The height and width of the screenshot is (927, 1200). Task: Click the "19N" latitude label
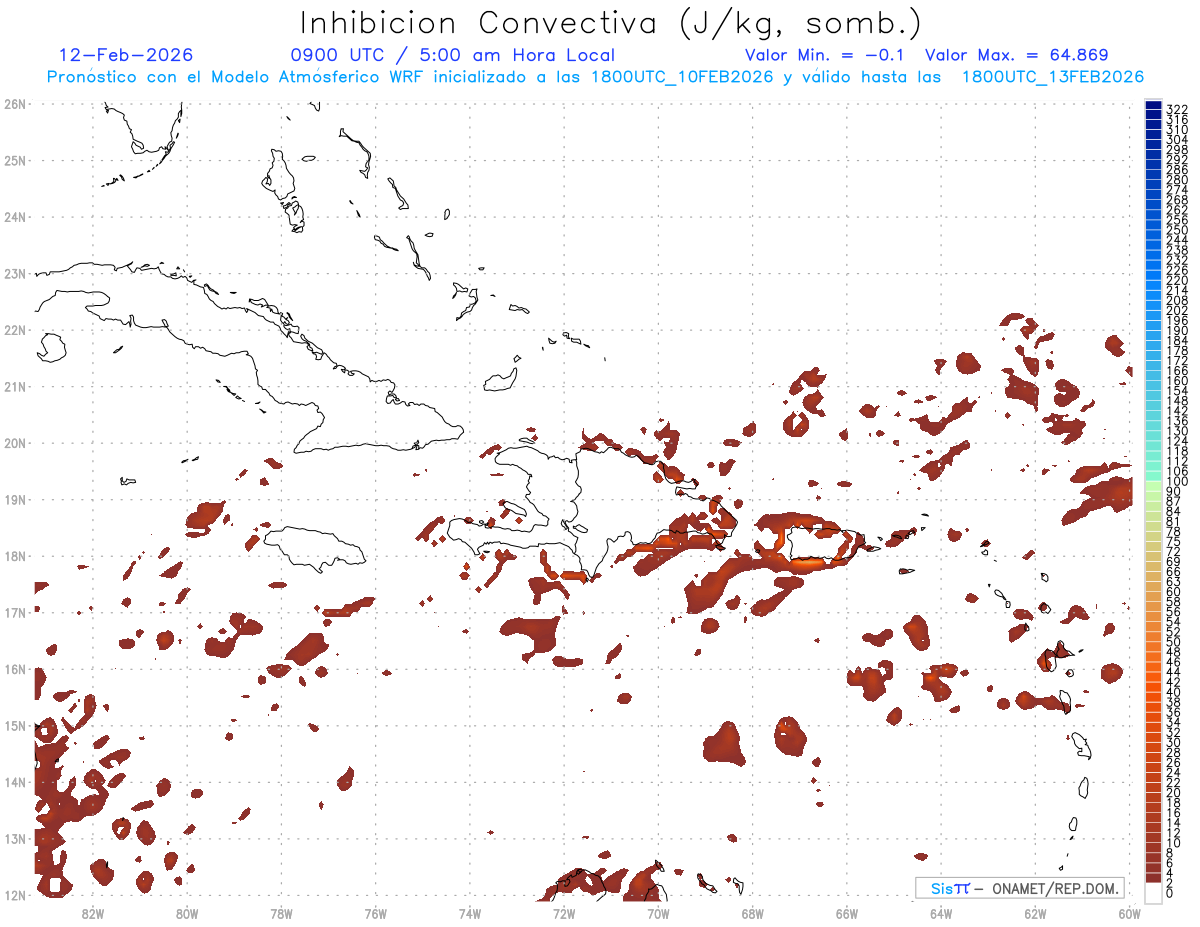[x=15, y=499]
